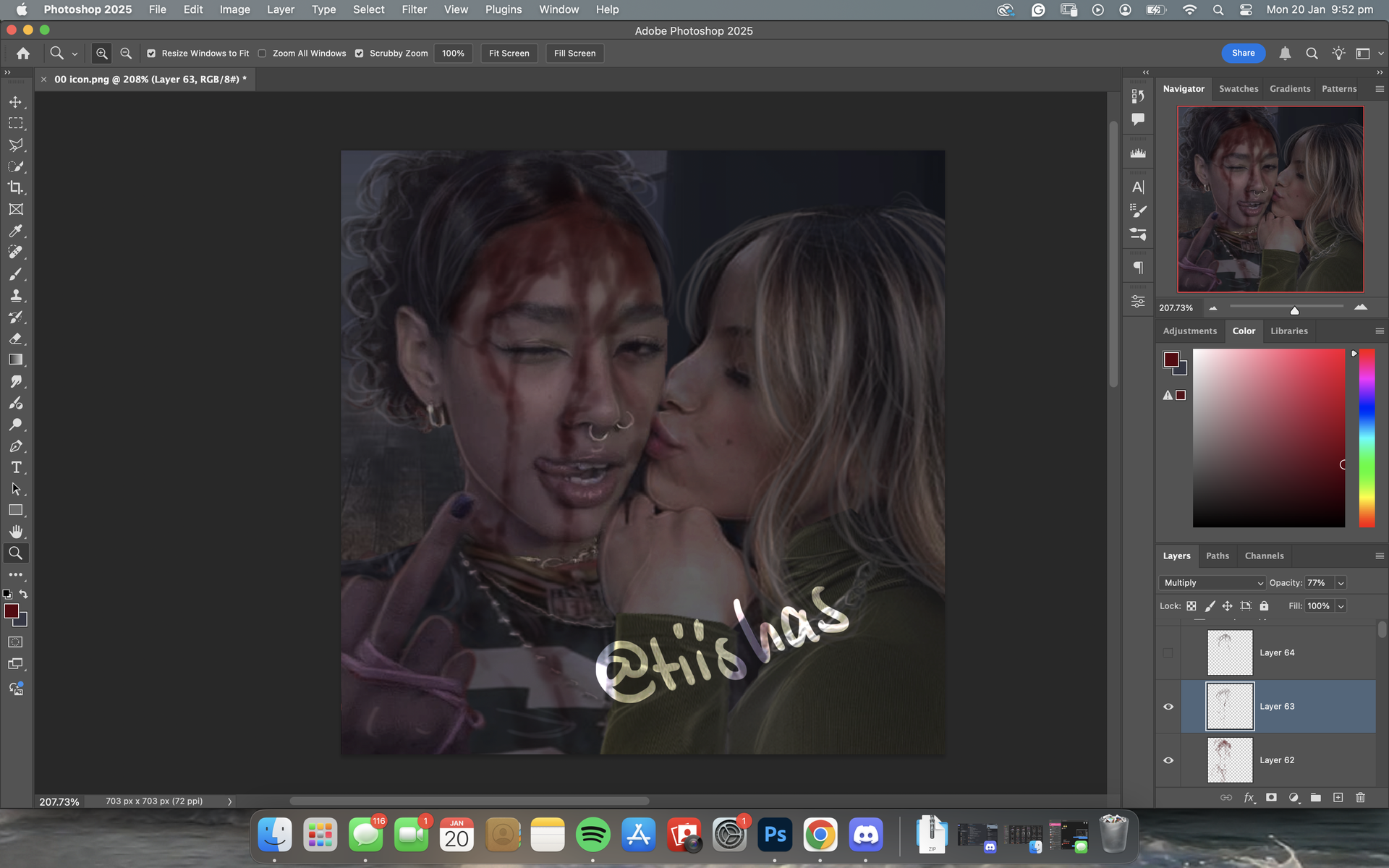Add a layer mask using mask icon
Viewport: 1389px width, 868px height.
pyautogui.click(x=1271, y=797)
